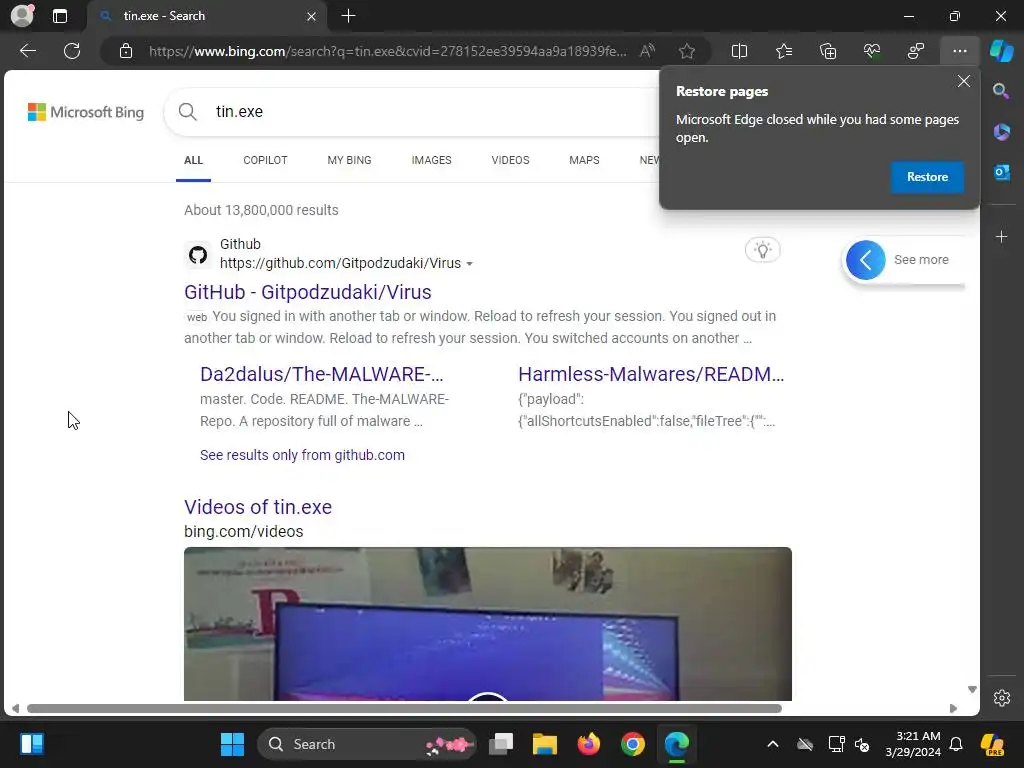1024x768 pixels.
Task: Expand the GitHub result URL dropdown arrow
Action: 470,264
